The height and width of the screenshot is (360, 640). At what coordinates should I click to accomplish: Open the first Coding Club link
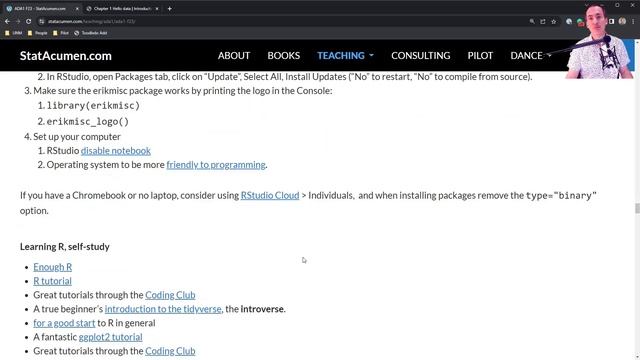pyautogui.click(x=170, y=295)
